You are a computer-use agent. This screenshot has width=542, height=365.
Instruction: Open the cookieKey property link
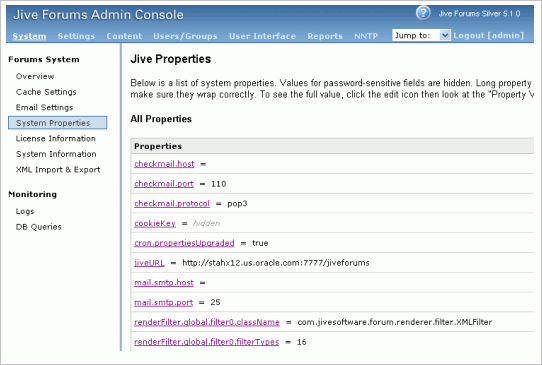[155, 223]
